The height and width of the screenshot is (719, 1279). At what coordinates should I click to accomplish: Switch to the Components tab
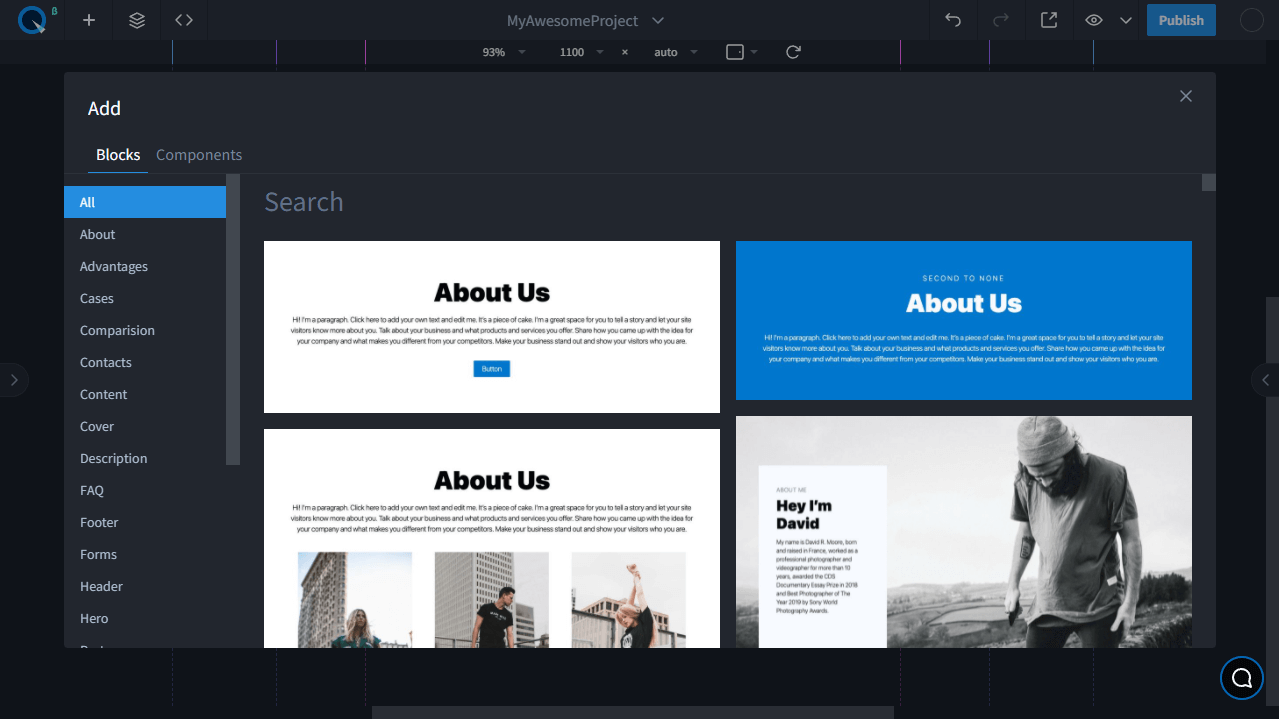pyautogui.click(x=199, y=155)
